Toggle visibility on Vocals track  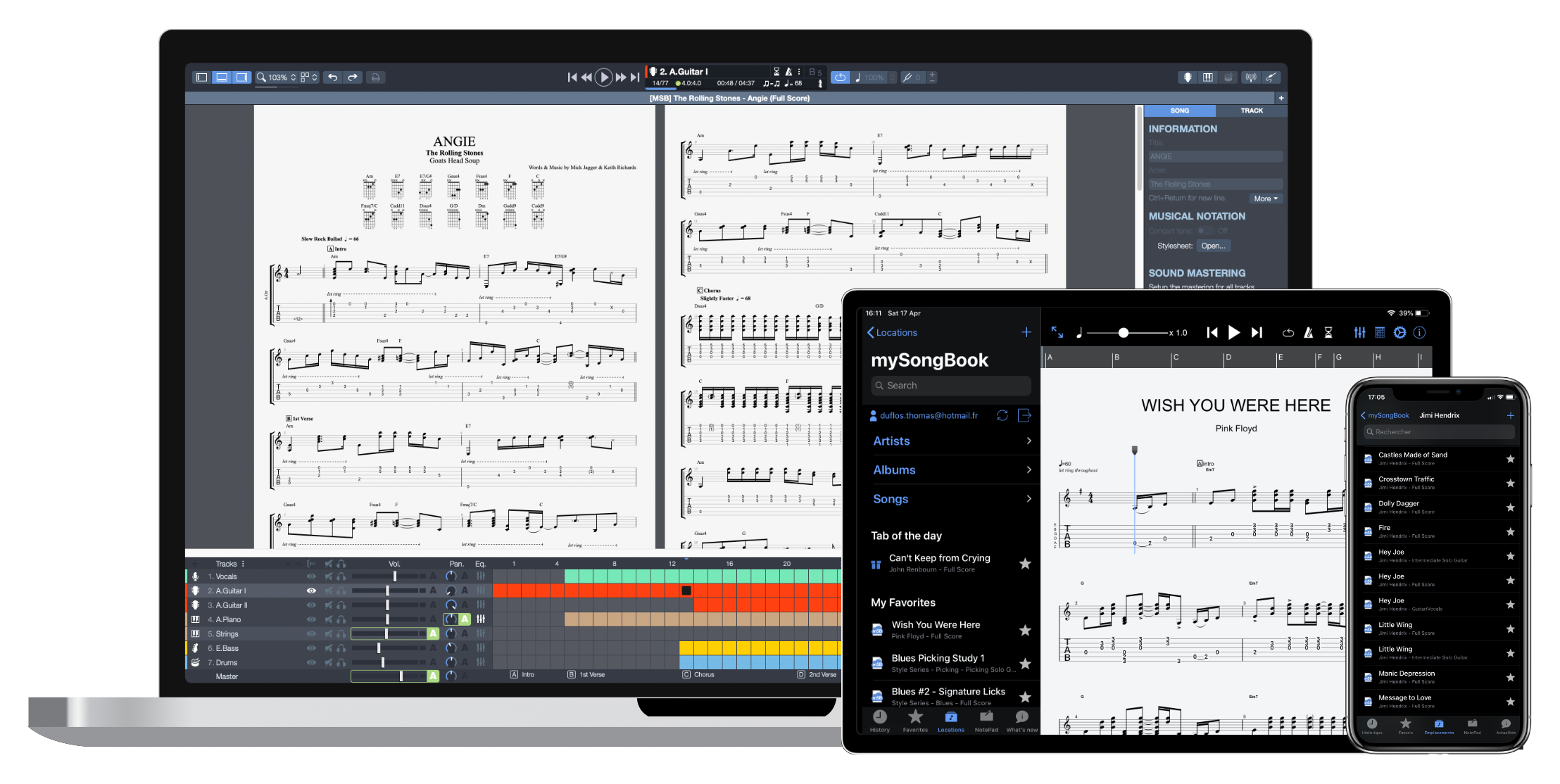click(x=311, y=580)
